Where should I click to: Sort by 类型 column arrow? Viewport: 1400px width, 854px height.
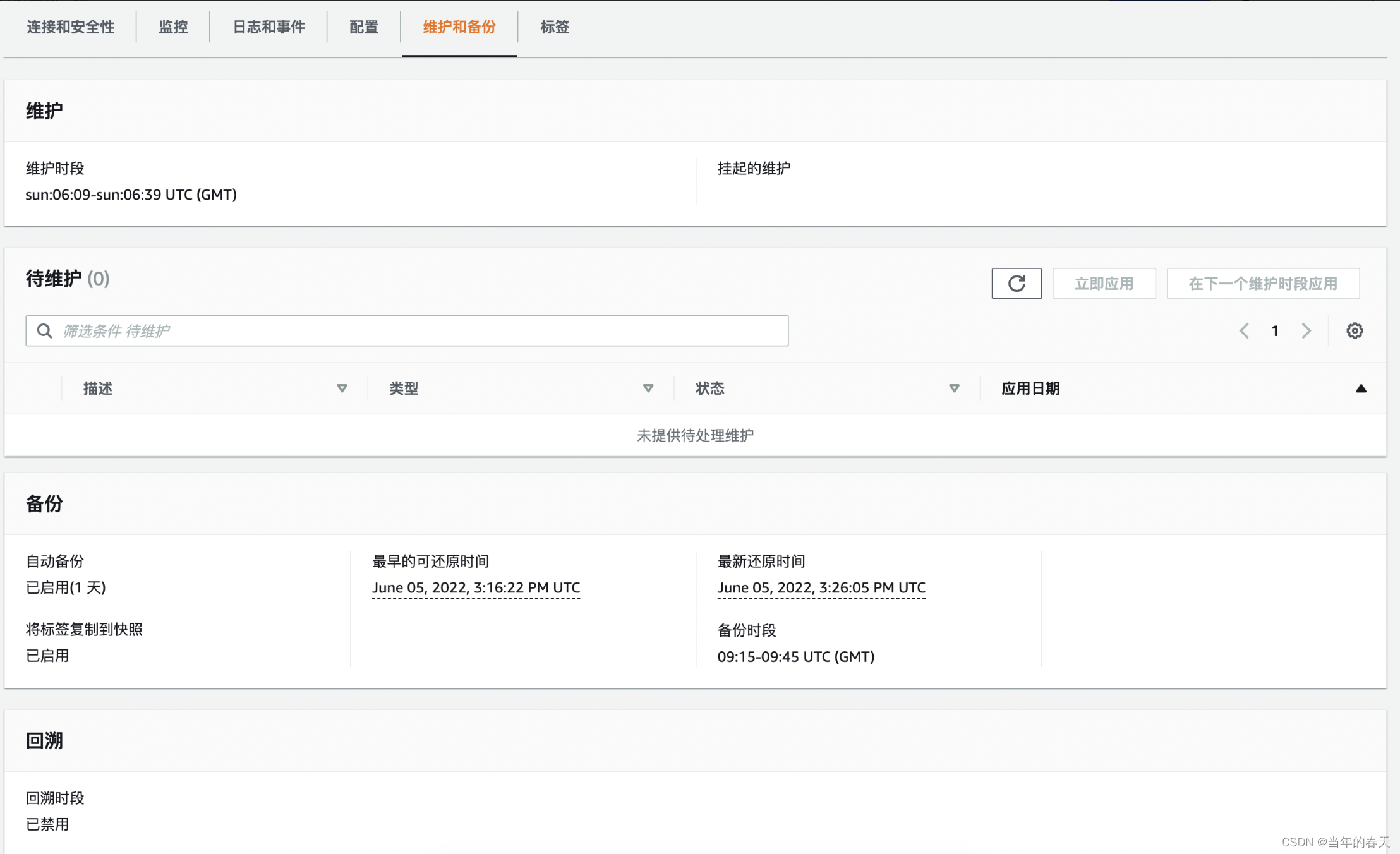click(x=648, y=388)
